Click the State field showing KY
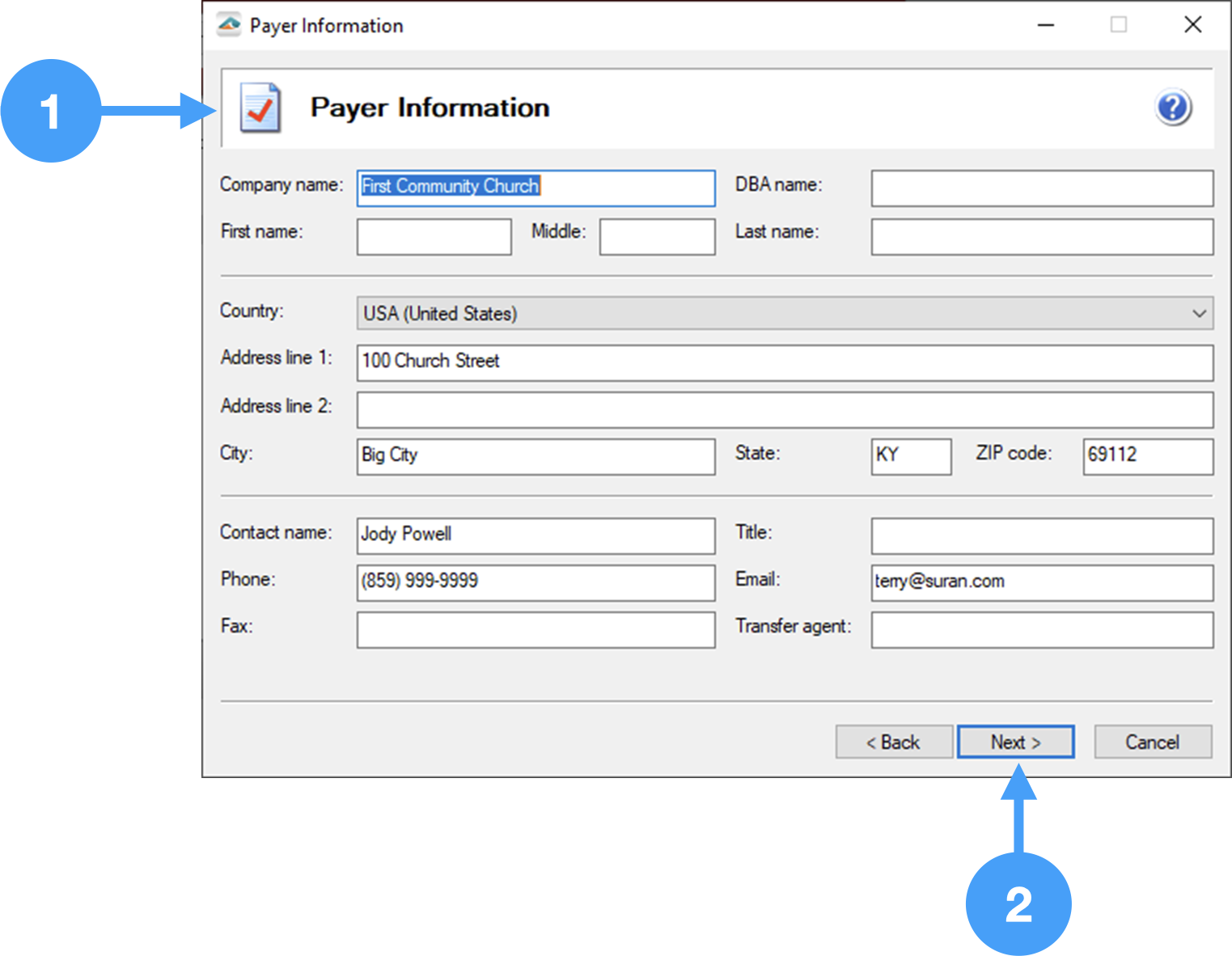 910,456
